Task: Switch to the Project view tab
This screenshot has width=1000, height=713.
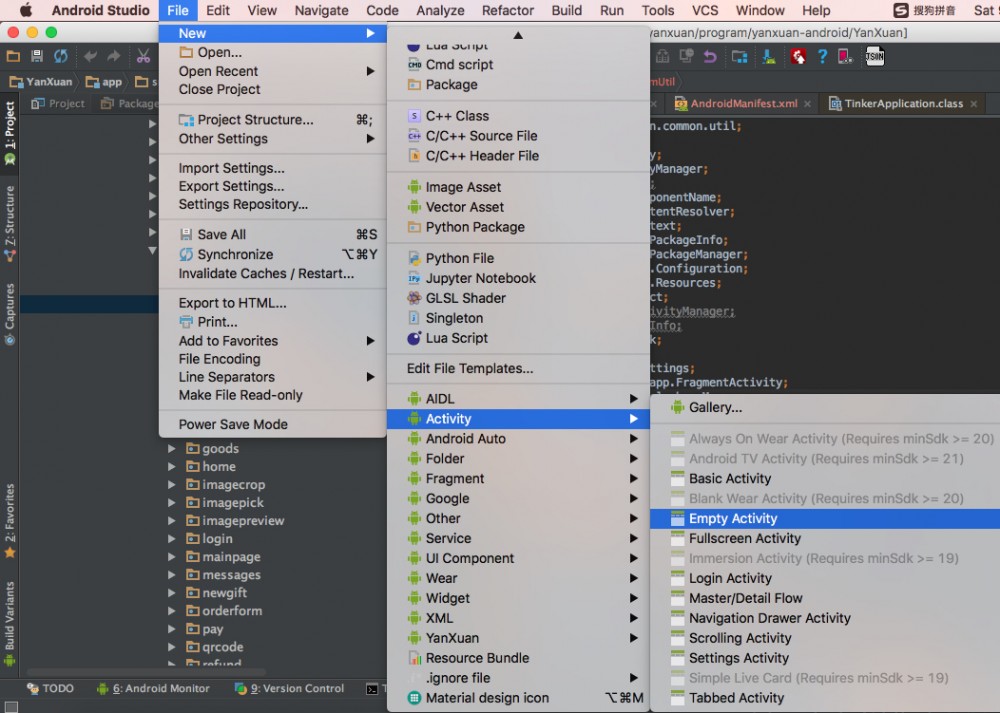Action: pos(58,103)
